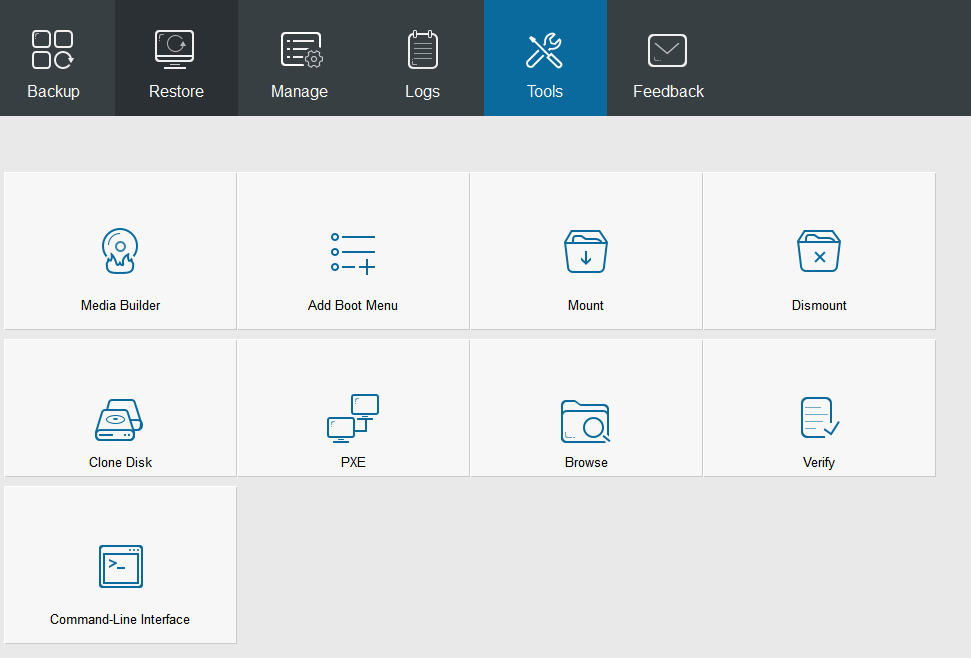Select the Mount label text
The height and width of the screenshot is (658, 971).
[x=586, y=305]
